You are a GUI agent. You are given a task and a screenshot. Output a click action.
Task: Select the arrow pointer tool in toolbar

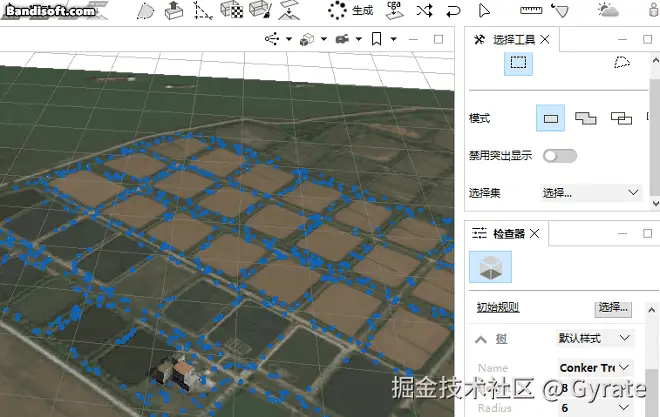click(x=484, y=11)
